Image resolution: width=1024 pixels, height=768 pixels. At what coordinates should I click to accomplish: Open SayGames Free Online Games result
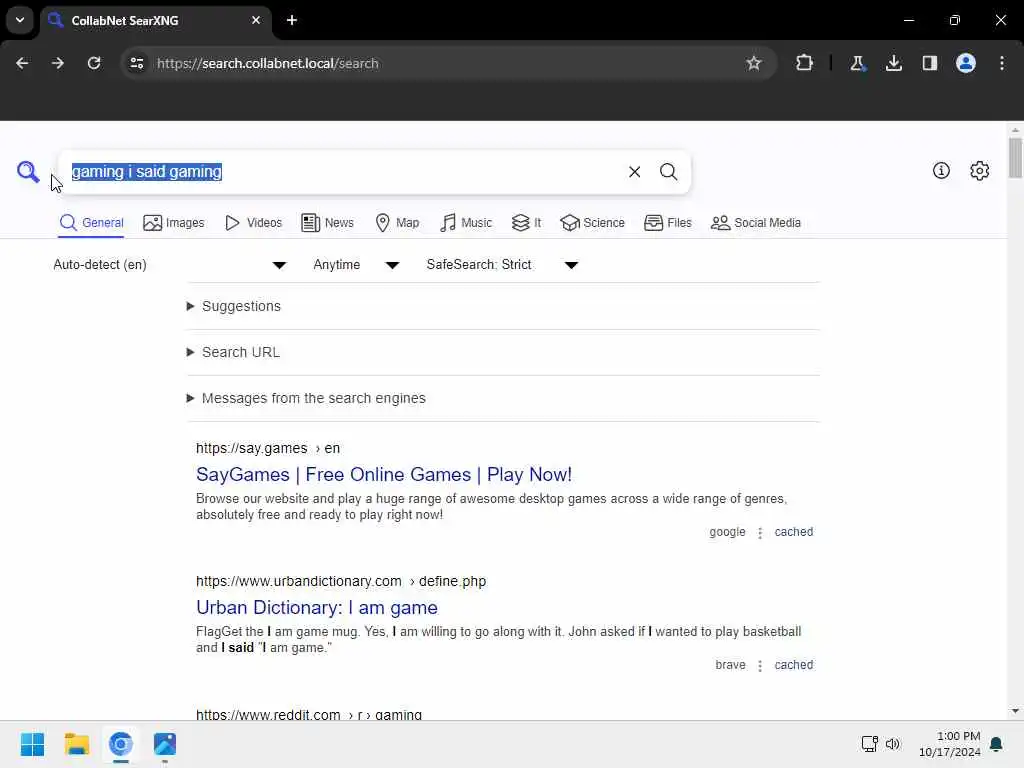pos(384,474)
